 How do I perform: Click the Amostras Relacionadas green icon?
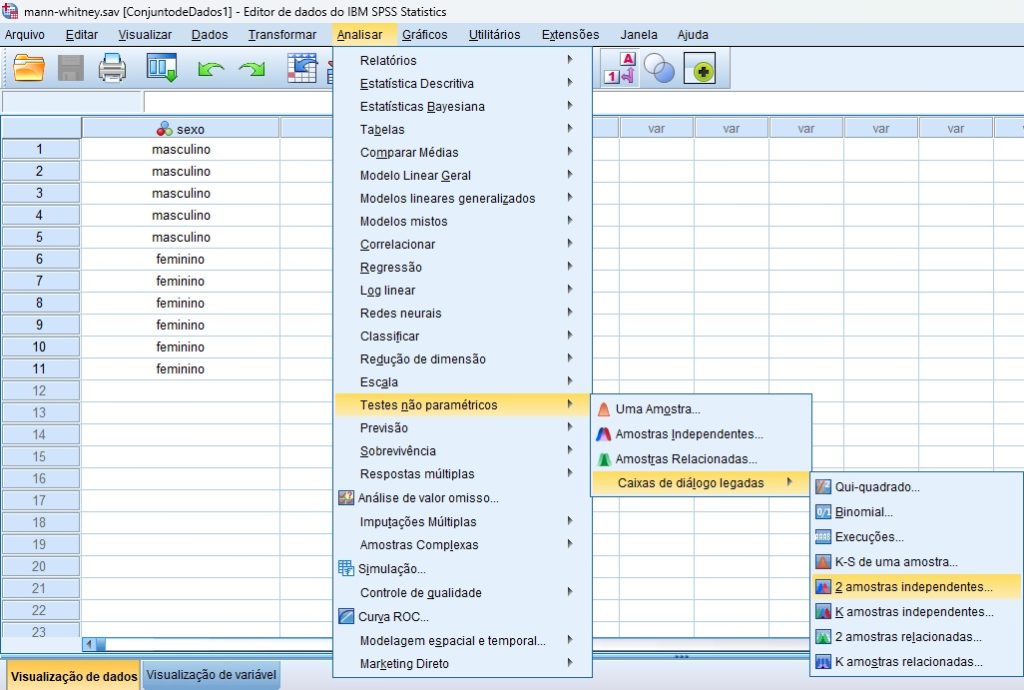[604, 459]
